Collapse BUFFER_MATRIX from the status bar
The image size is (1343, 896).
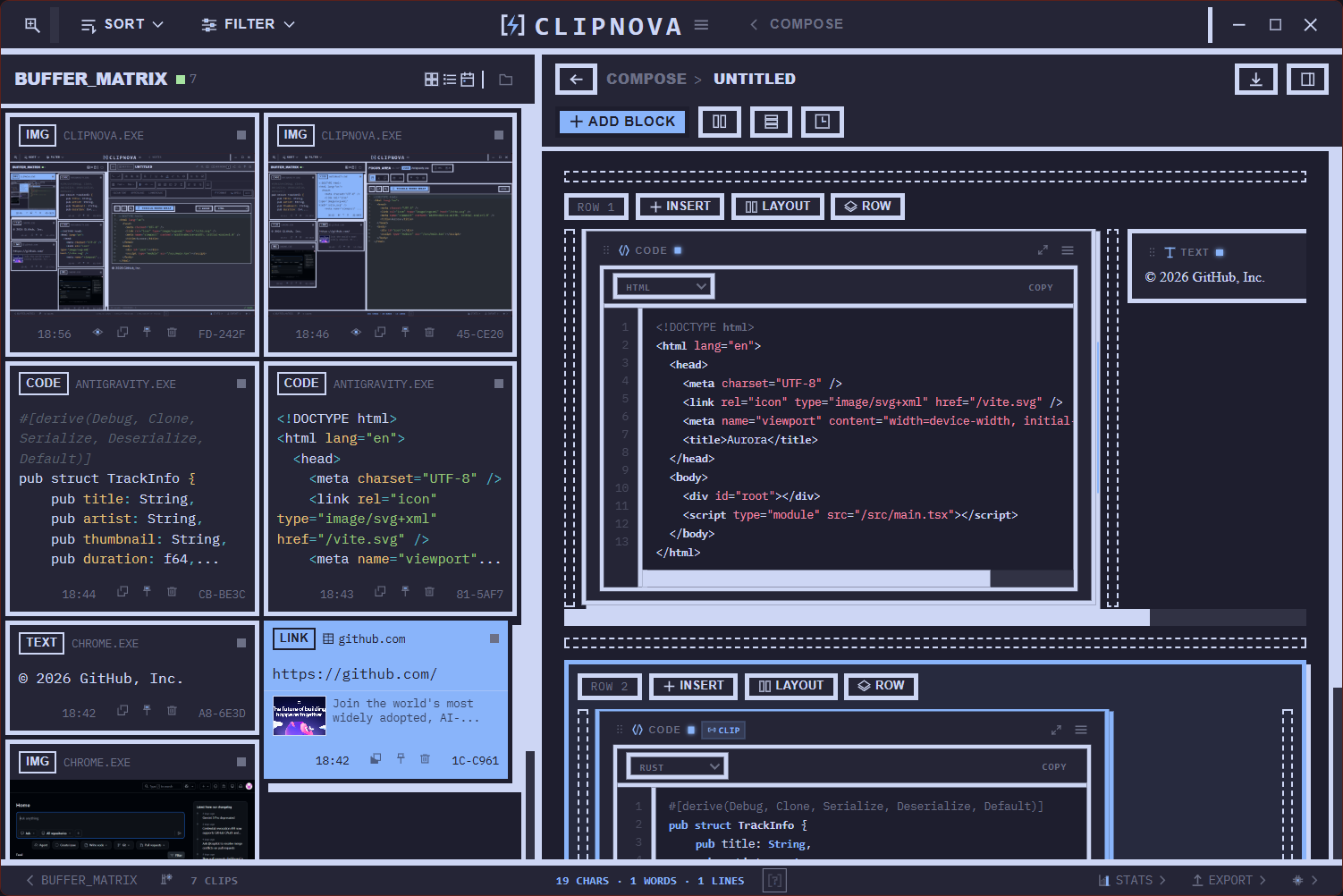(x=81, y=881)
